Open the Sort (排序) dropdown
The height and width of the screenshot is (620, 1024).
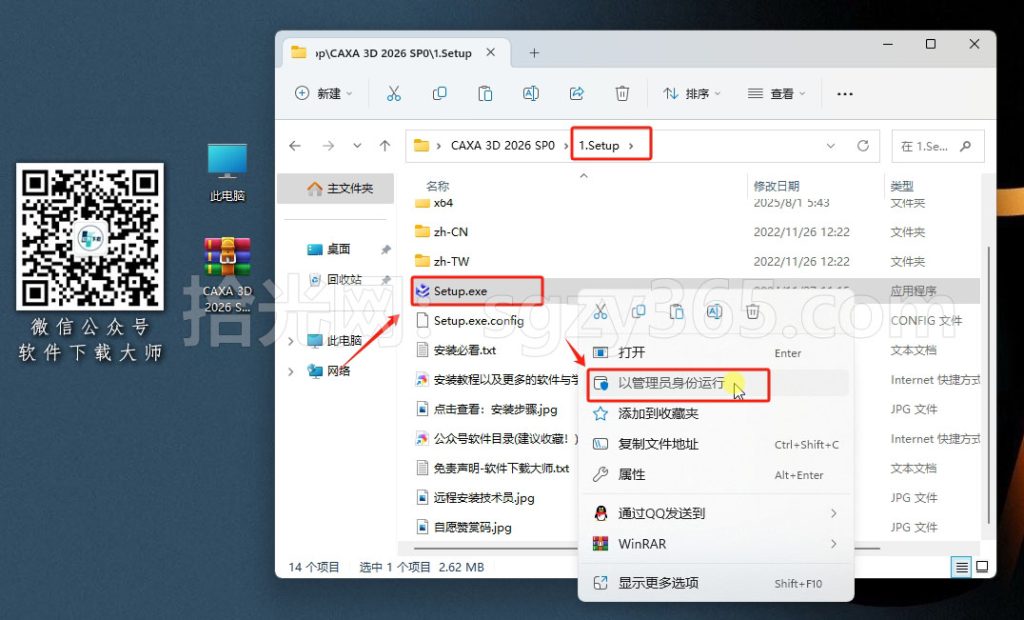[692, 93]
